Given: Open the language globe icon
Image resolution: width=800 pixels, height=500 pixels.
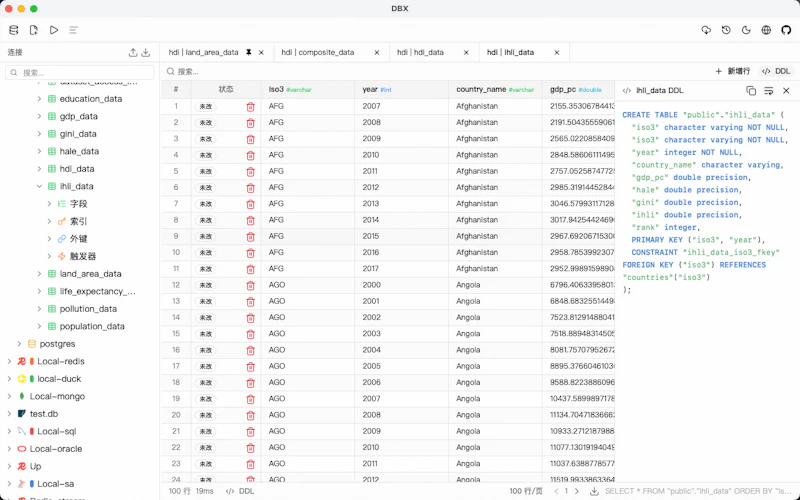Looking at the screenshot, I should pyautogui.click(x=766, y=30).
